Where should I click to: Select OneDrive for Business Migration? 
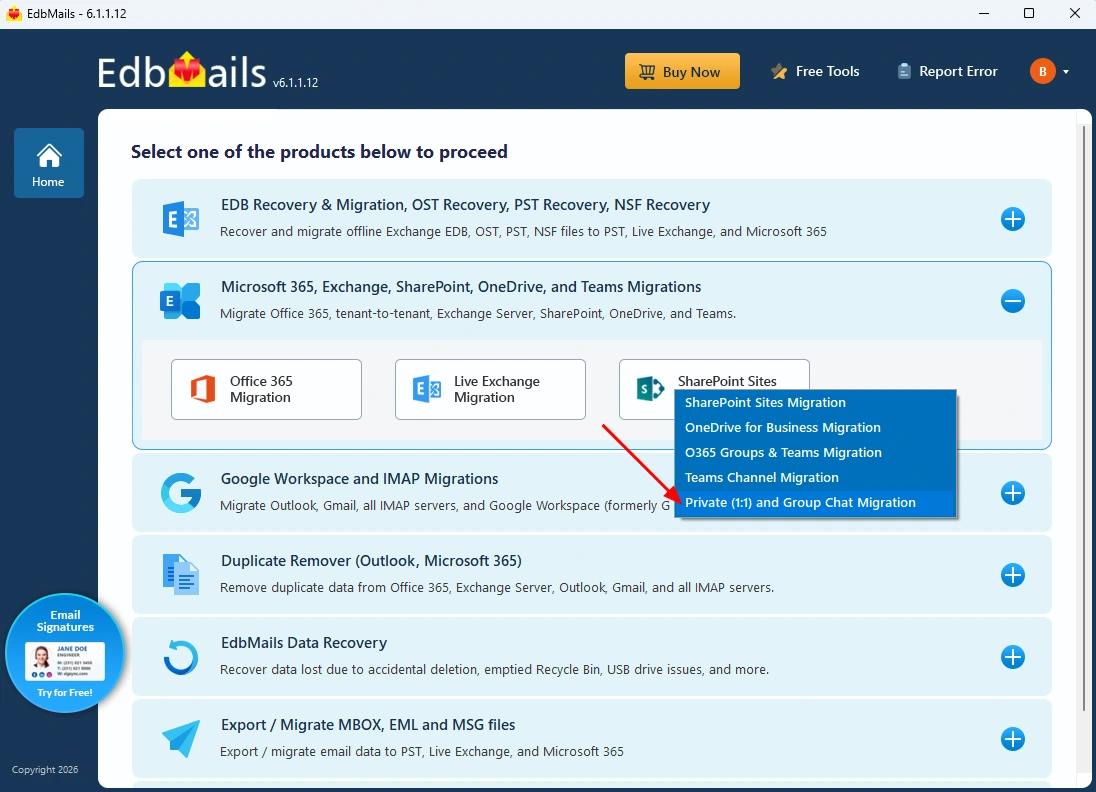click(815, 428)
